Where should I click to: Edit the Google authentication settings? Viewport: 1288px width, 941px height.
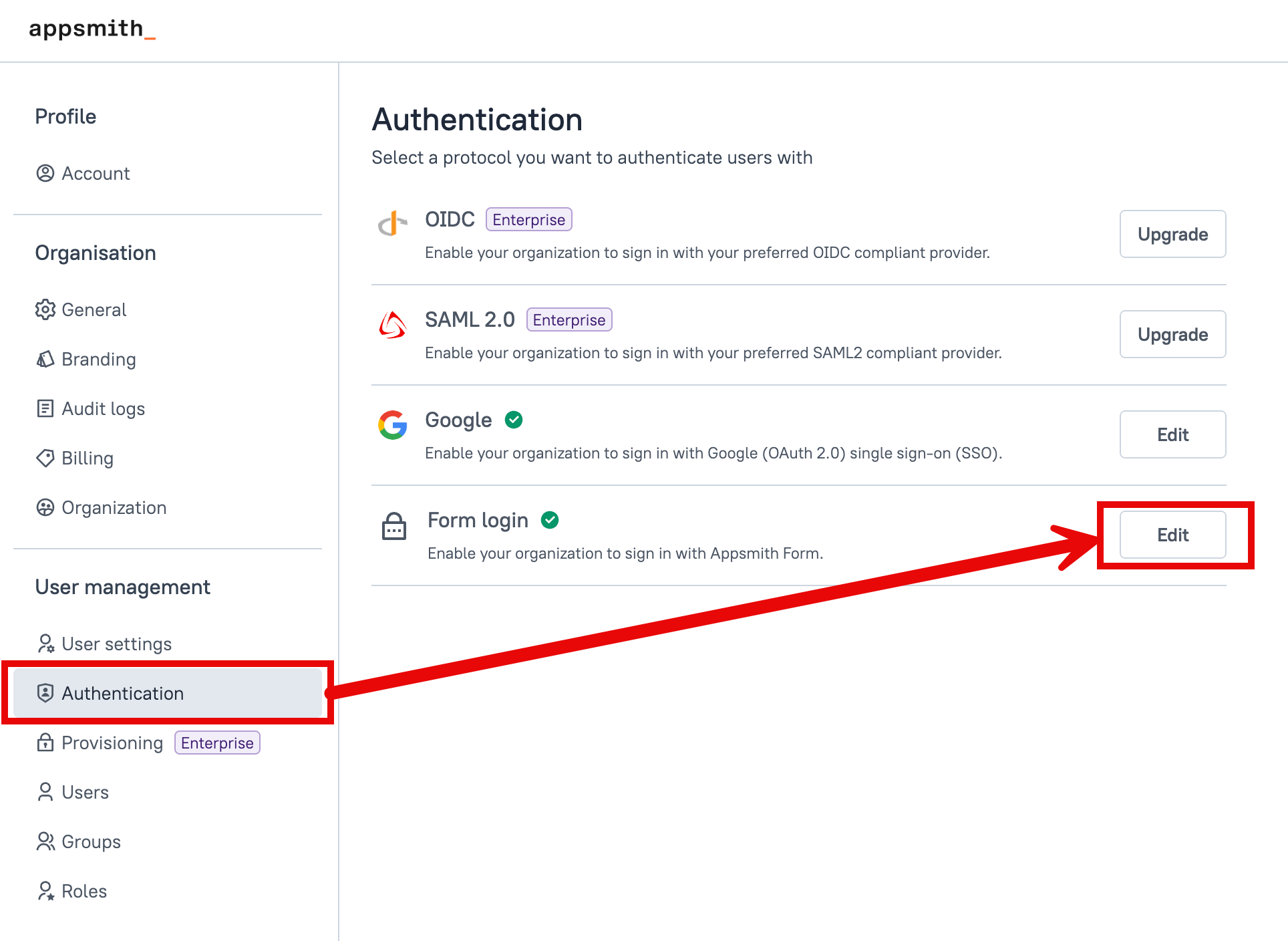coord(1172,434)
